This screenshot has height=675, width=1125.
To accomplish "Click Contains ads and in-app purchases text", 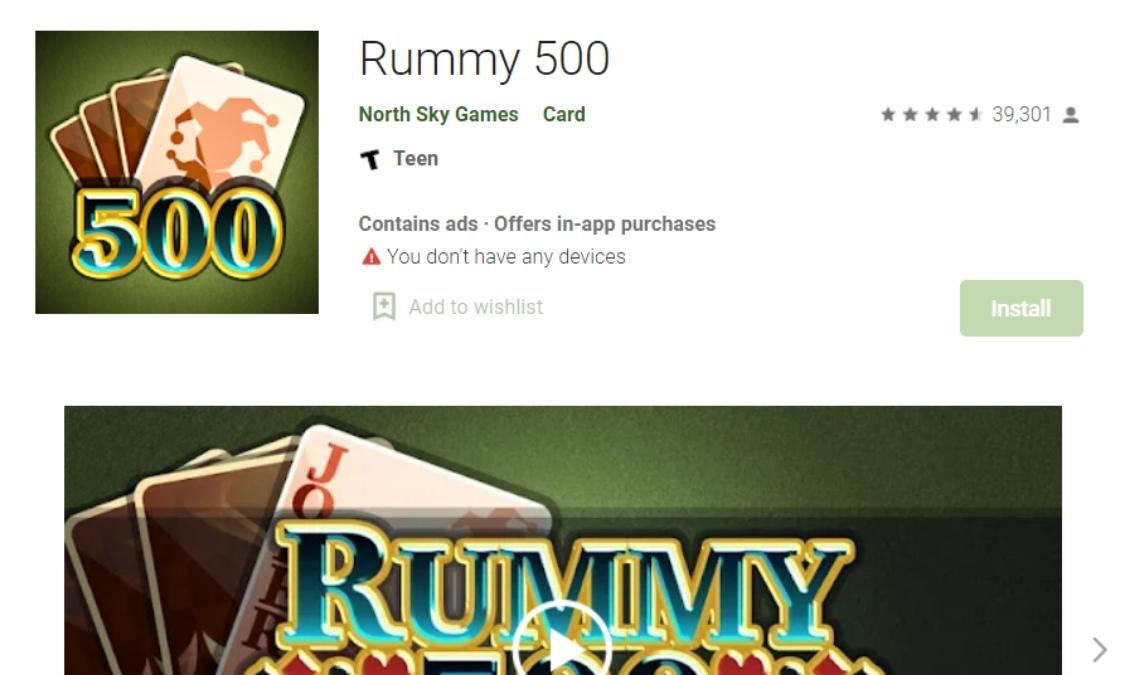I will (x=537, y=224).
